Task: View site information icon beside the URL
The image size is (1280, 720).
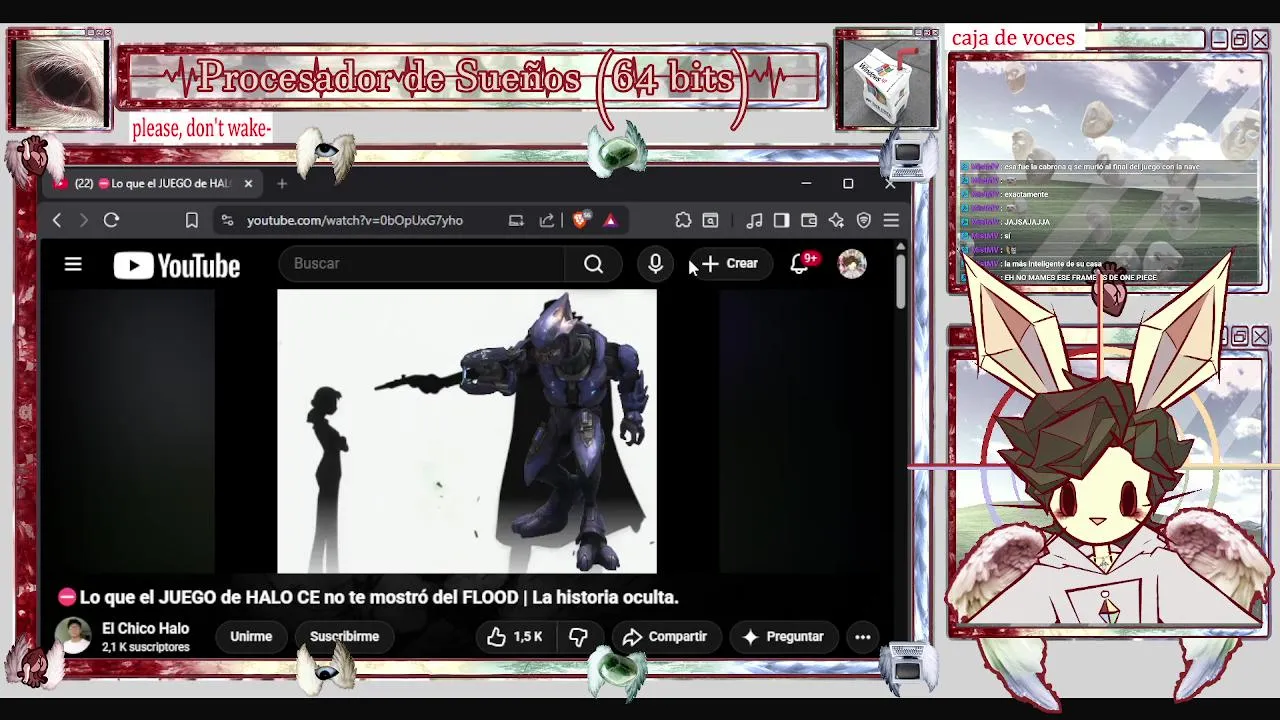Action: [227, 220]
